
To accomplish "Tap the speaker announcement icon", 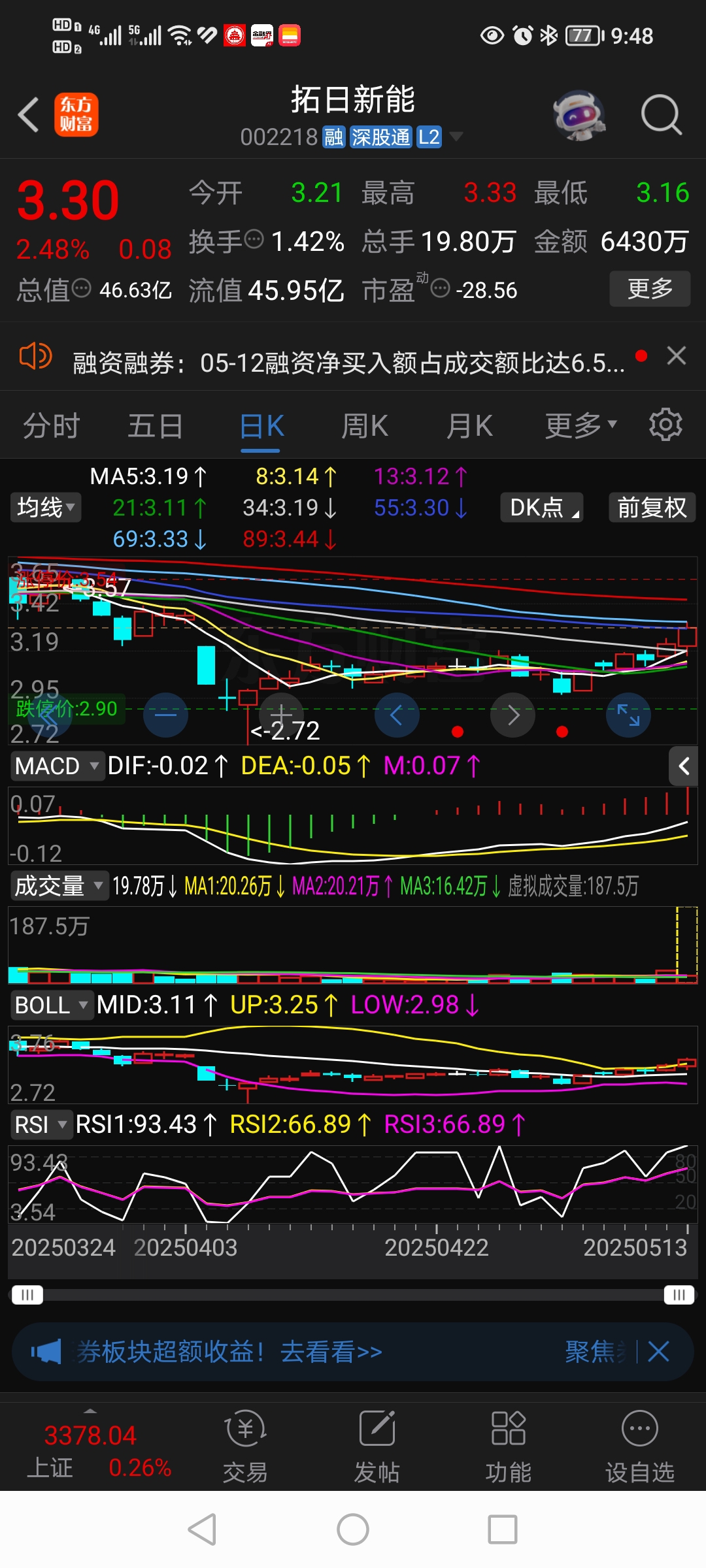I will point(35,357).
